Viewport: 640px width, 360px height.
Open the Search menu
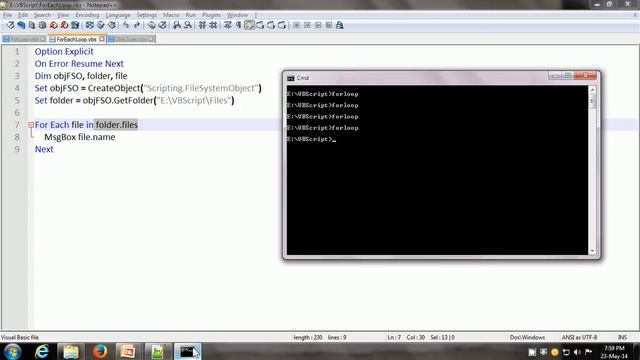42,15
